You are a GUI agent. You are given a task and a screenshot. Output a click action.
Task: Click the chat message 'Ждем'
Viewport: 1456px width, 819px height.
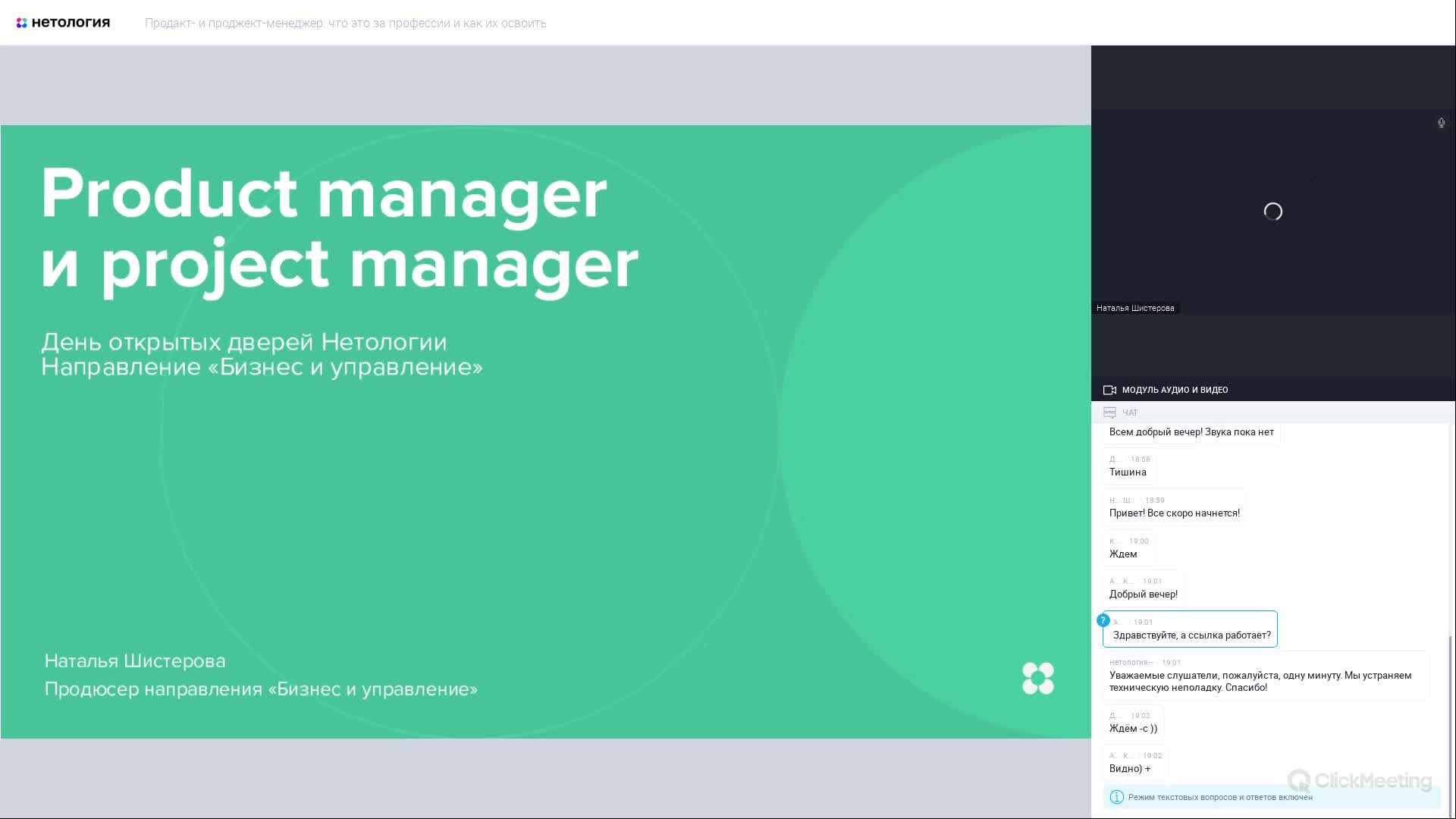[x=1128, y=548]
